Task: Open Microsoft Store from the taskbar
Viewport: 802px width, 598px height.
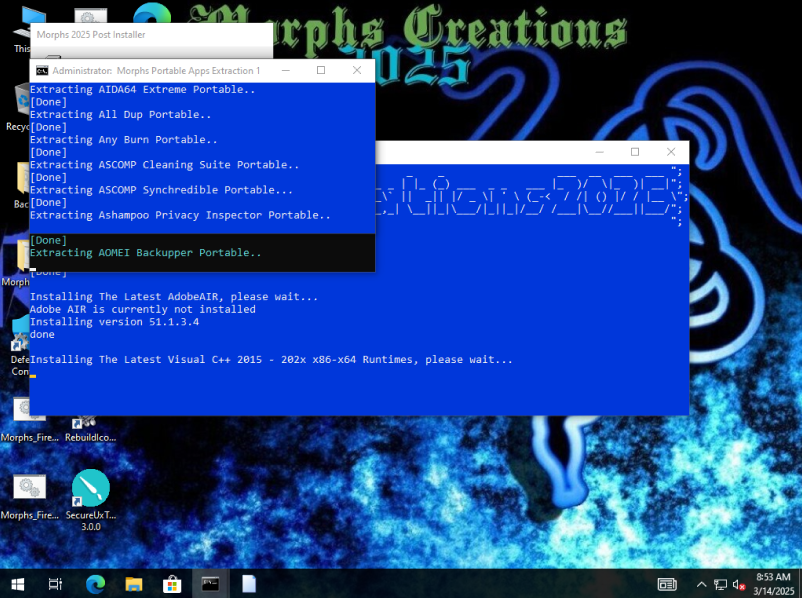Action: coord(172,584)
